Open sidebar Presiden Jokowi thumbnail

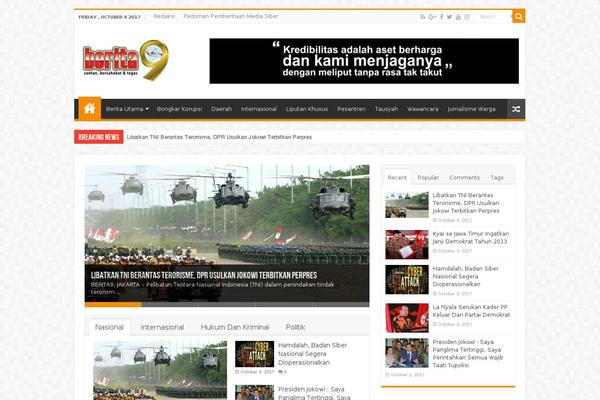tap(407, 353)
